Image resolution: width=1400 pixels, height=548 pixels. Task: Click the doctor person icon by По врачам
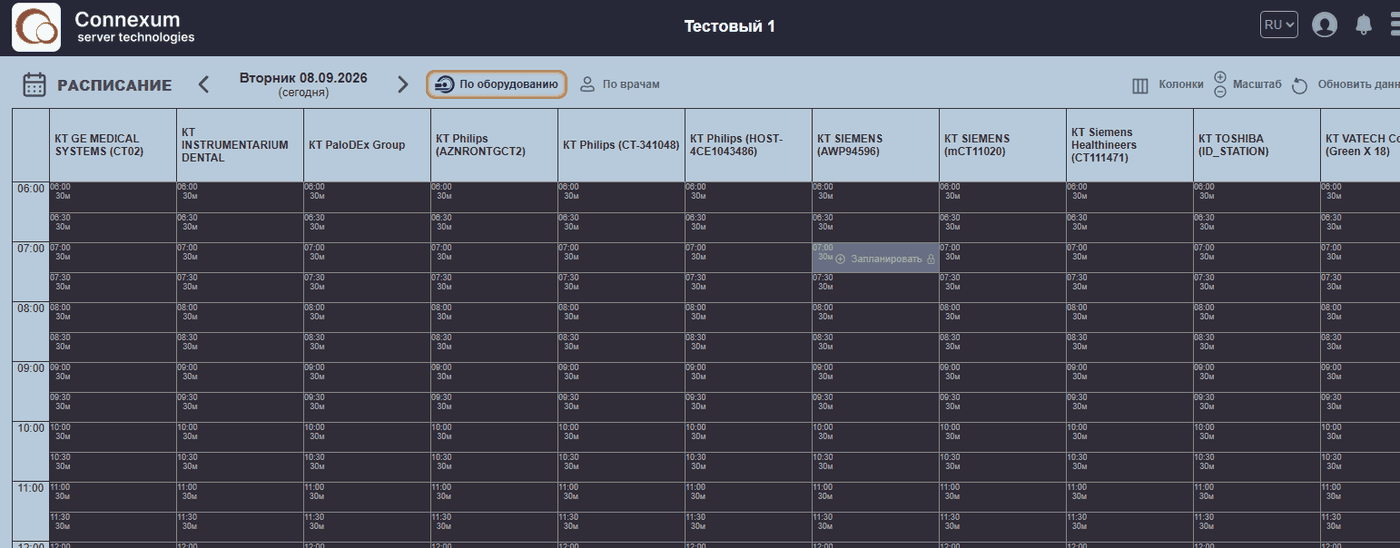588,84
